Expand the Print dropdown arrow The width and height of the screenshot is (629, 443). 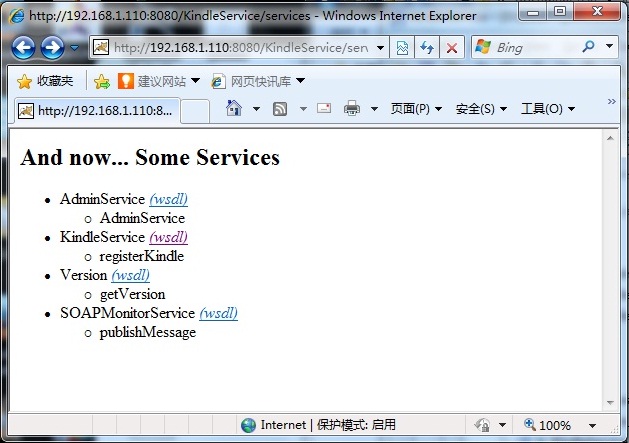(x=374, y=109)
